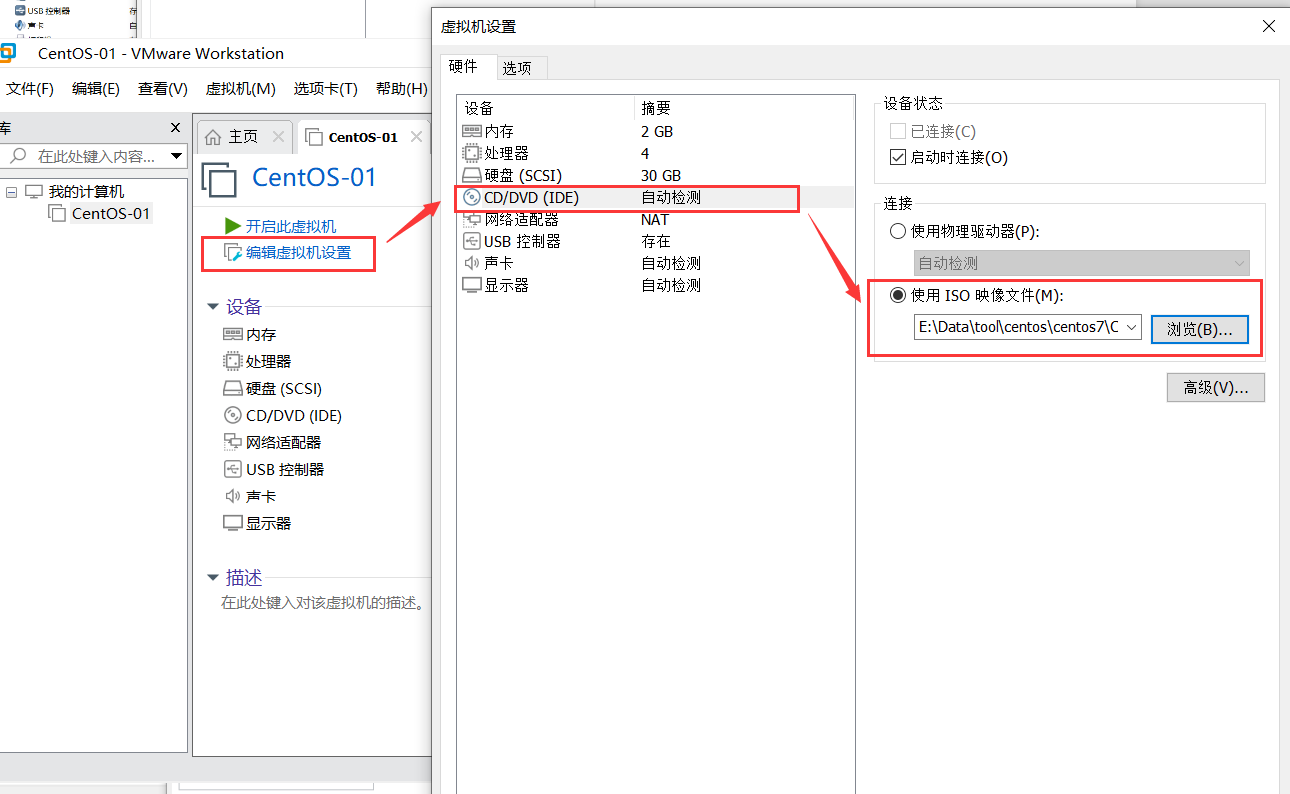Click the USB 控制器 icon in VM summary panel
1290x794 pixels.
[x=233, y=470]
